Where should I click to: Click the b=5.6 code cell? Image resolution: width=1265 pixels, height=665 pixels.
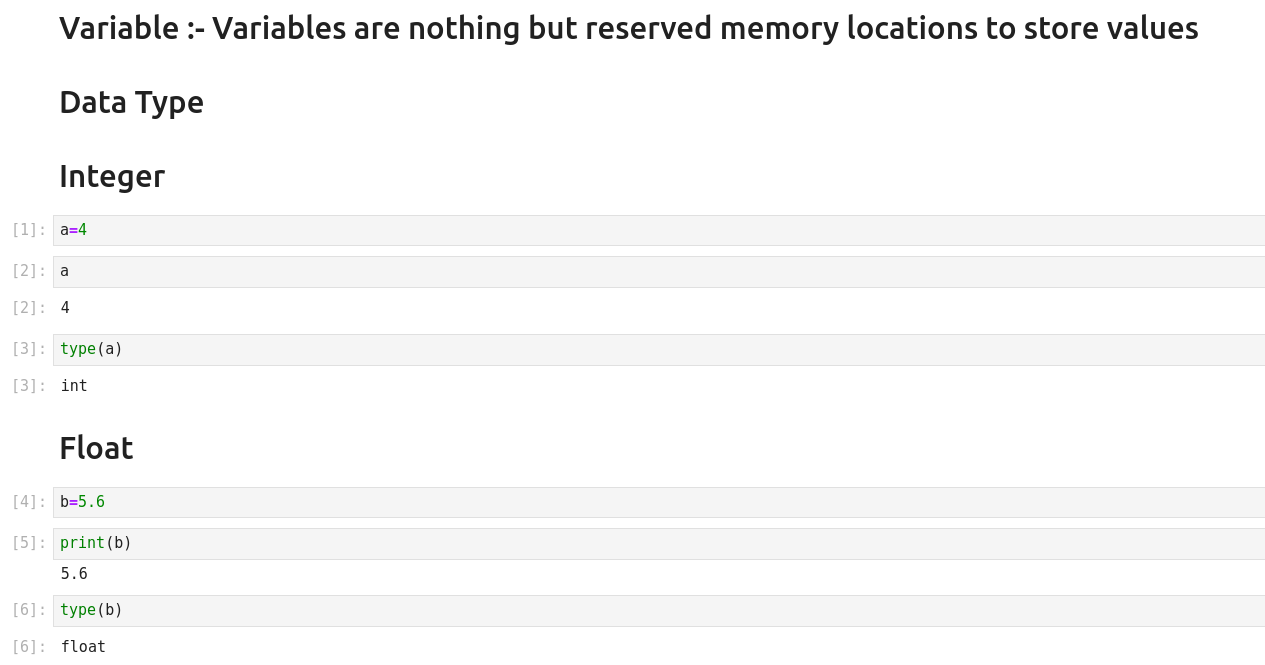coord(658,502)
